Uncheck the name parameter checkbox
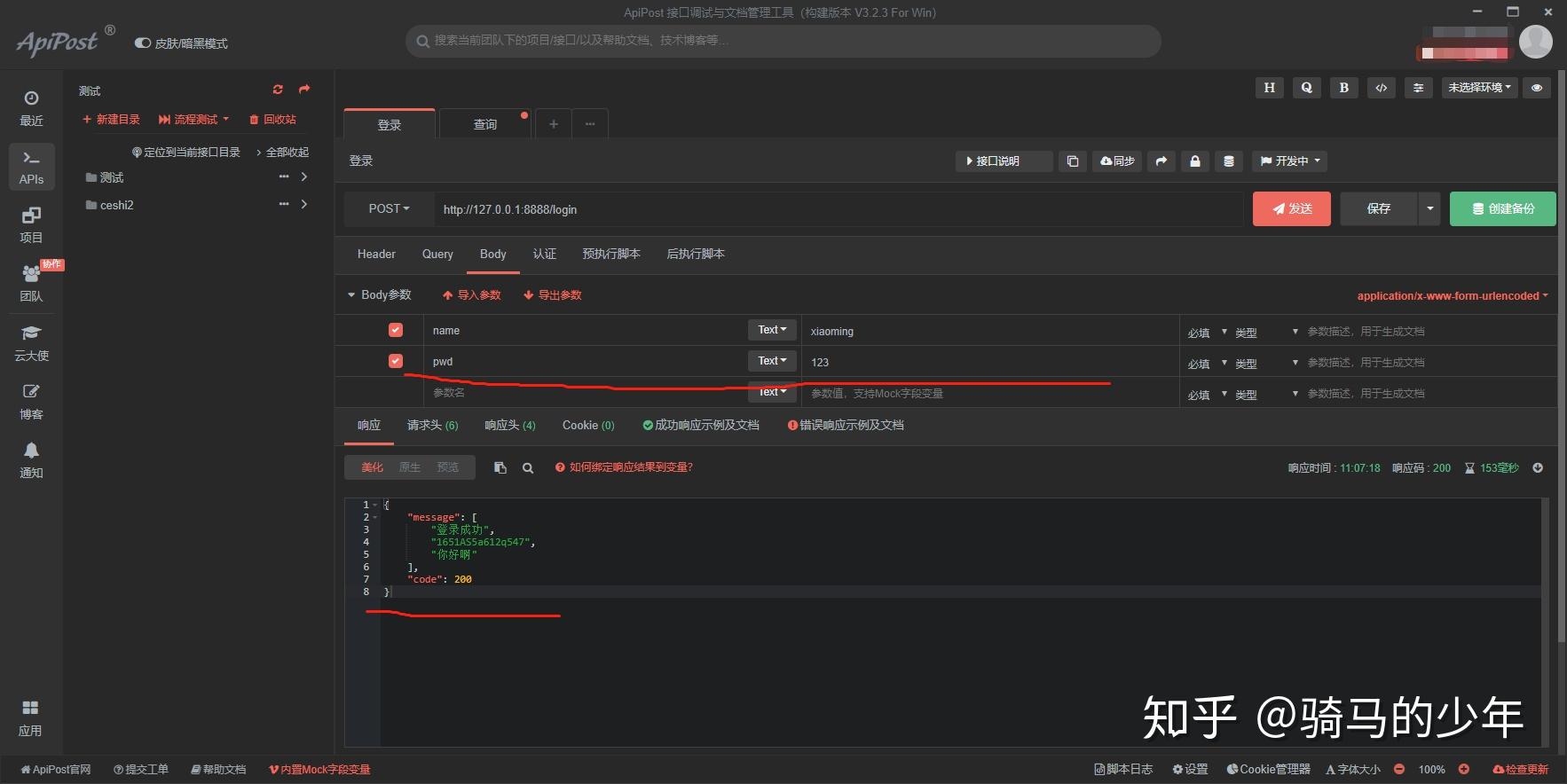This screenshot has height=784, width=1567. (396, 330)
